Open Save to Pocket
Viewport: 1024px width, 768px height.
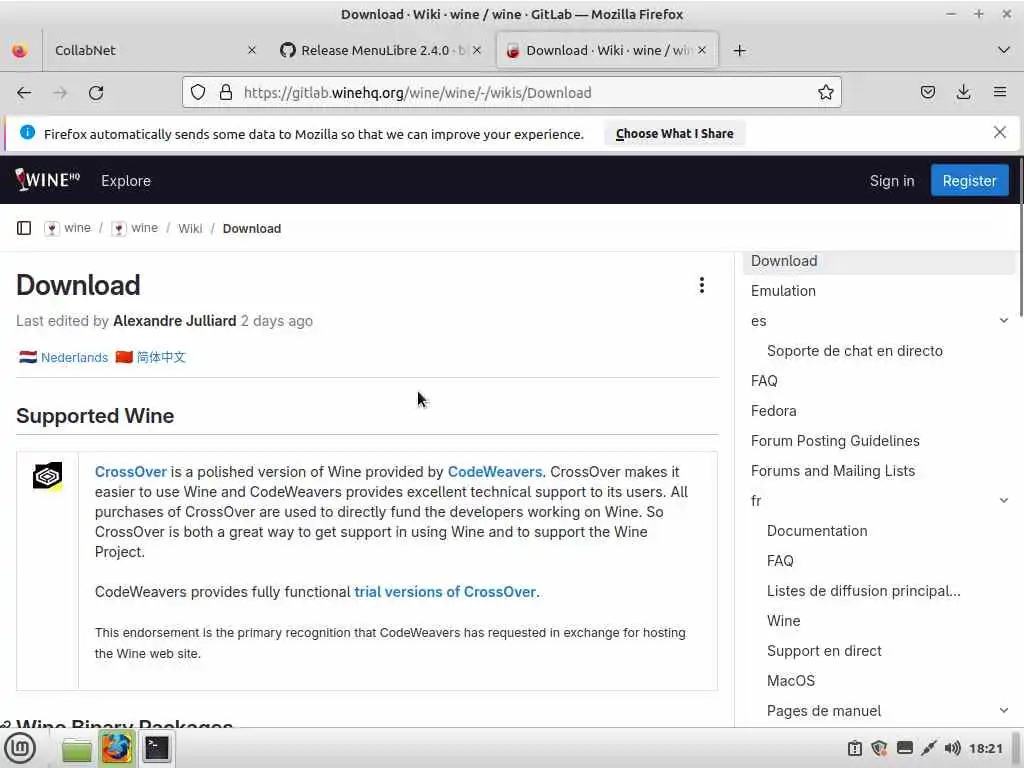click(x=927, y=92)
